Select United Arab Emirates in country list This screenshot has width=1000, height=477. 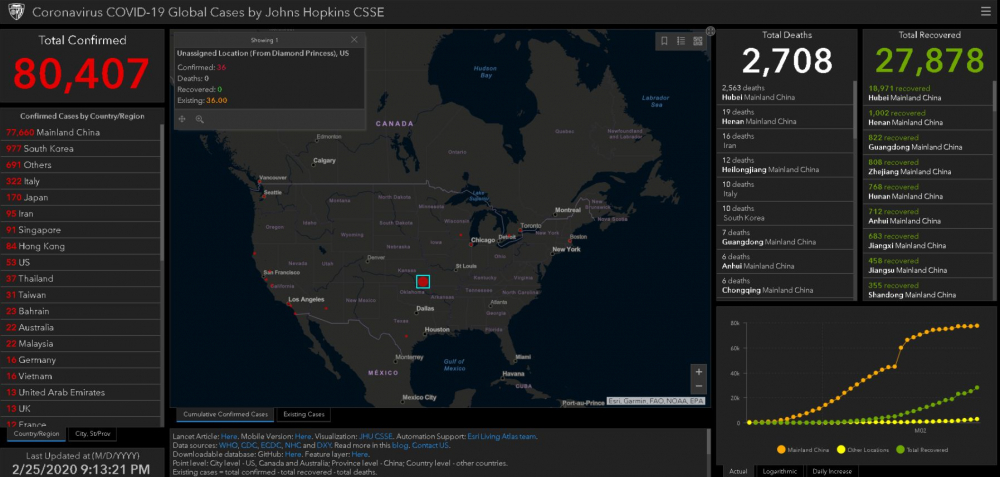coord(80,393)
